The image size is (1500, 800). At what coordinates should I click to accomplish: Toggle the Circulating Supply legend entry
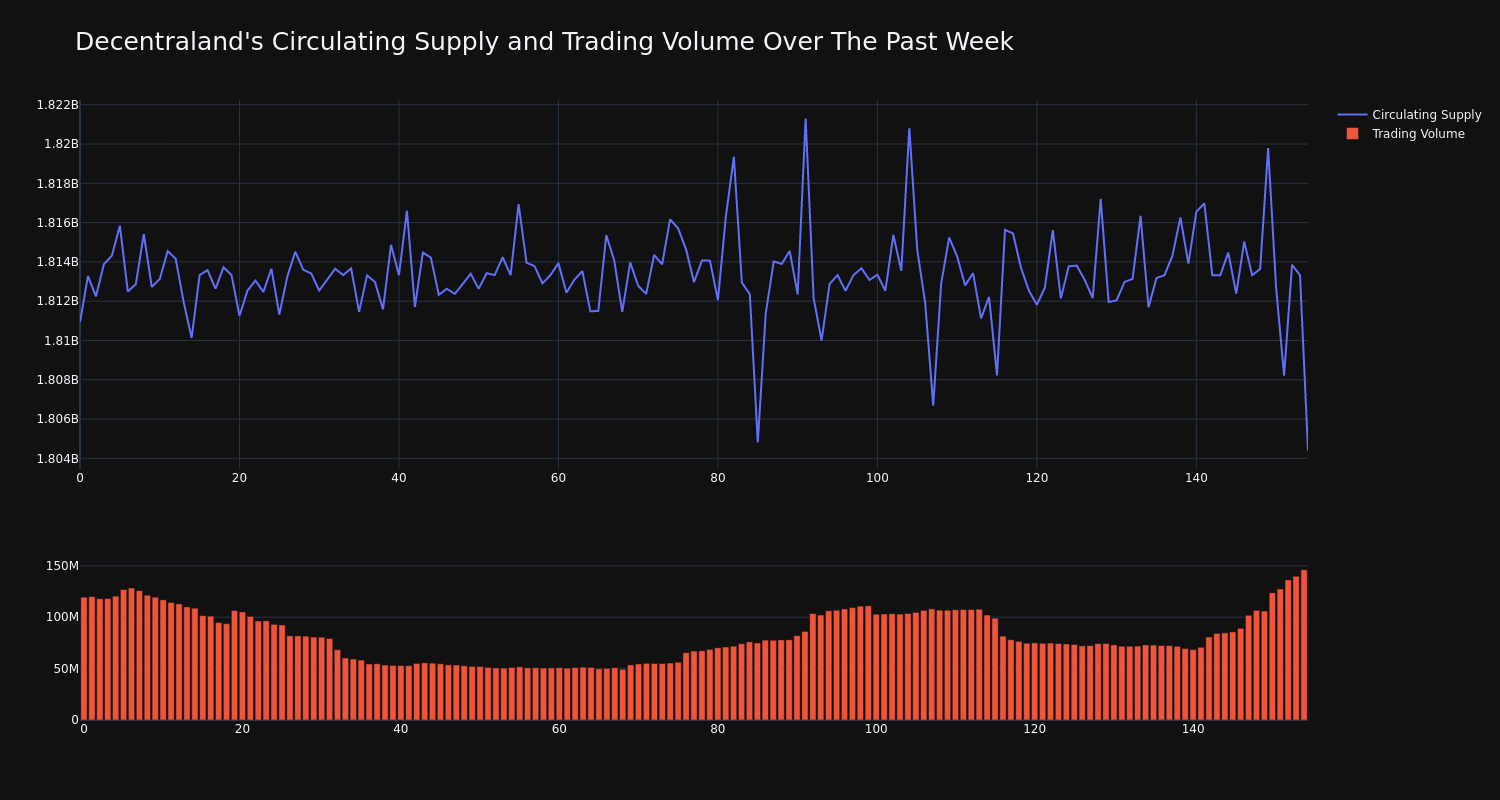click(x=1409, y=115)
